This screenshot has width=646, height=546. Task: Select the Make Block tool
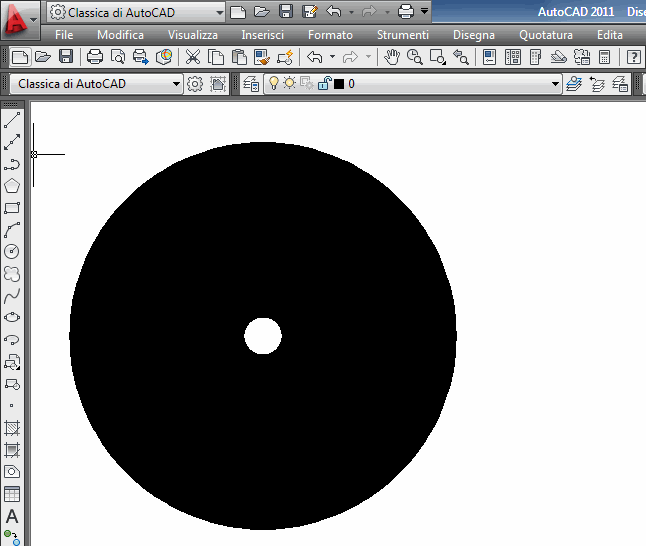12,384
